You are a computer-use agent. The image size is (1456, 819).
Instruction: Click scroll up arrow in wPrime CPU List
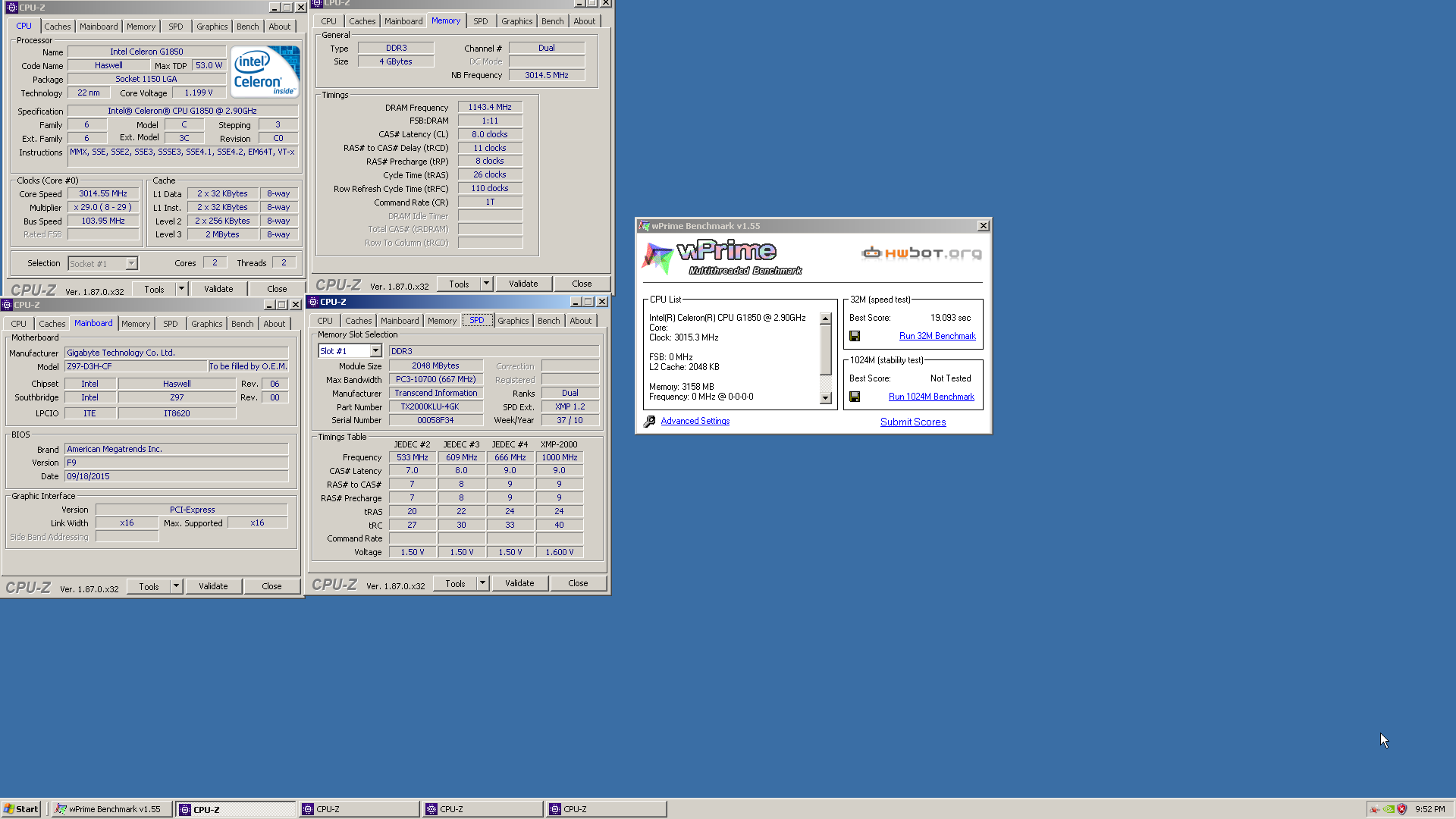826,318
